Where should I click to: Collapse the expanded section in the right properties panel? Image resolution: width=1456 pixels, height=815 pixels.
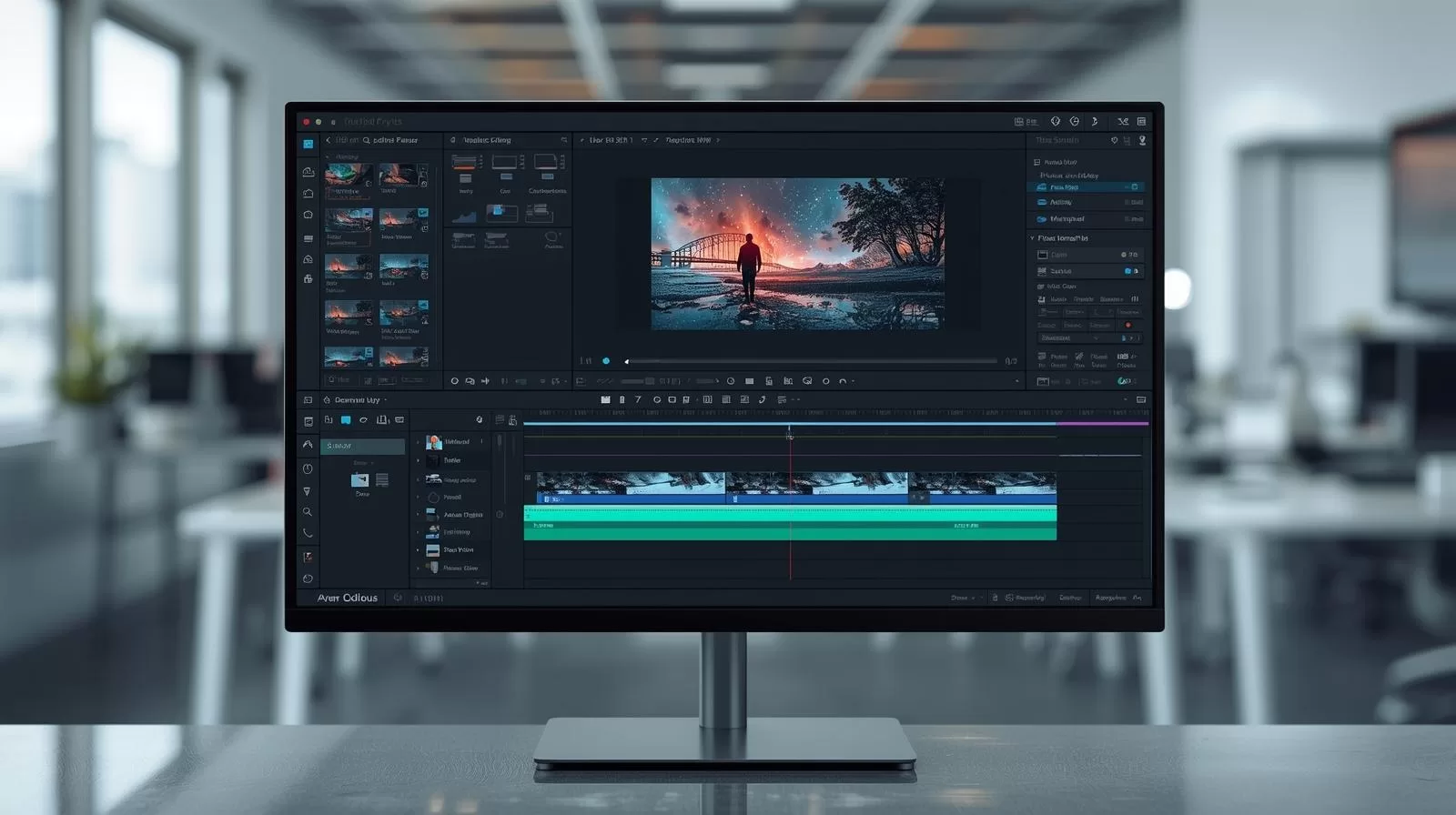(1032, 238)
